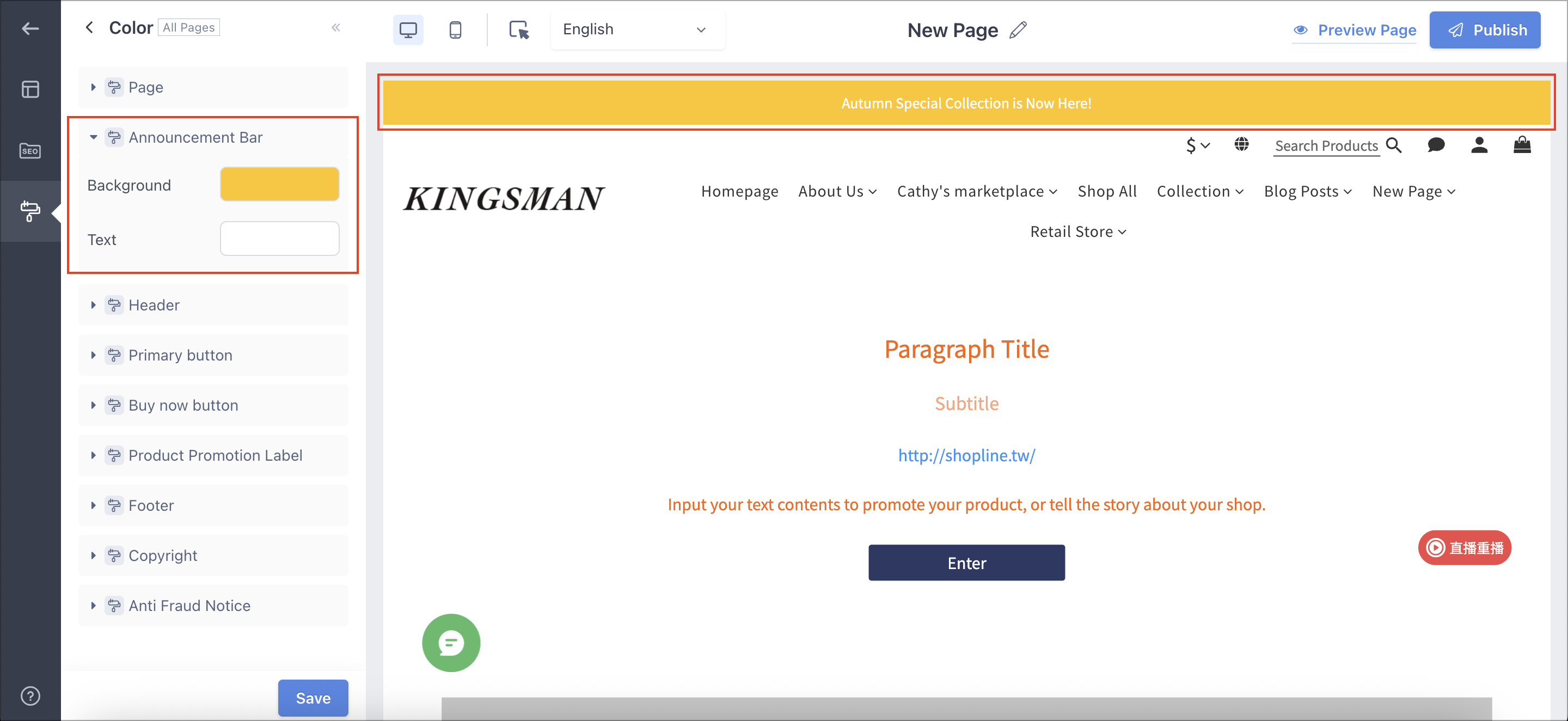The image size is (1568, 721).
Task: Open the account user icon
Action: [x=1480, y=145]
